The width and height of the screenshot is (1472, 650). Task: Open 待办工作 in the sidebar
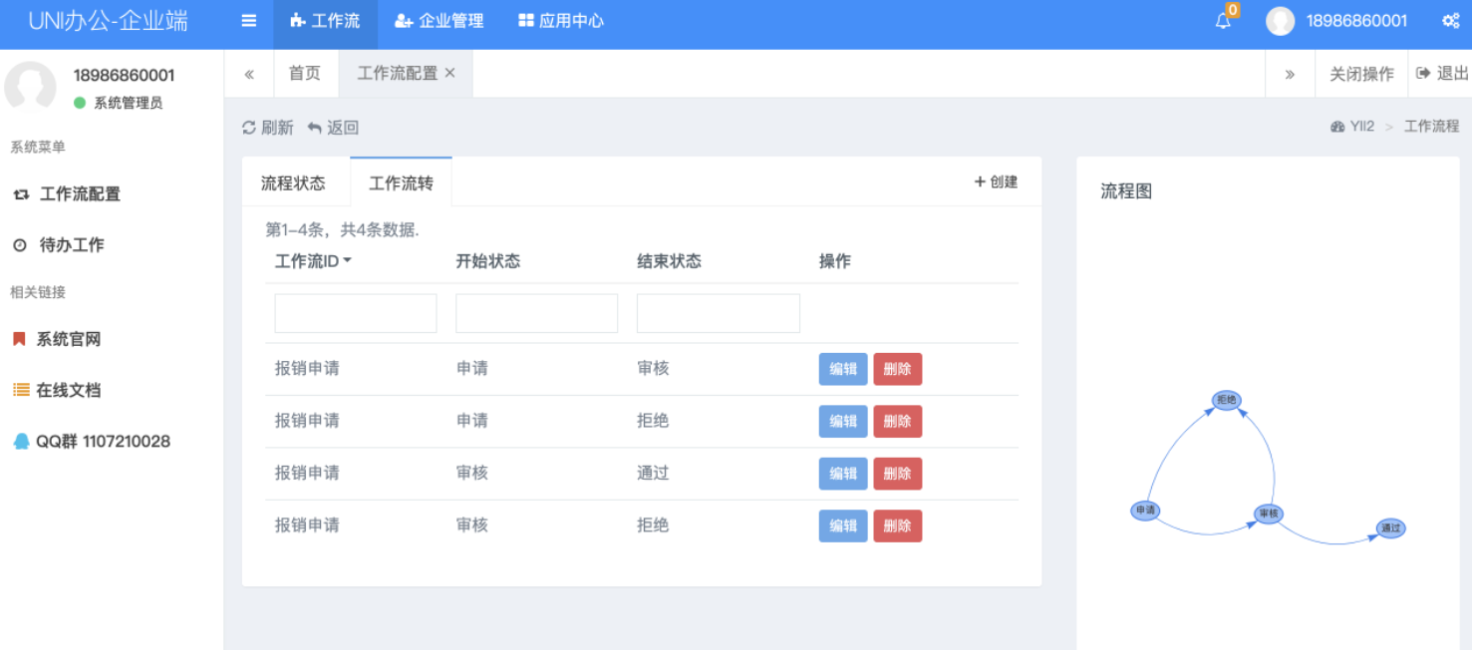coord(71,245)
